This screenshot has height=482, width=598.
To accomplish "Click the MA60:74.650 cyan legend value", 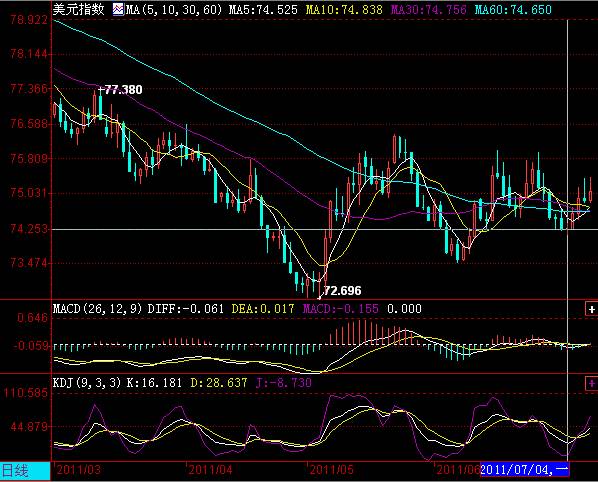I will [x=513, y=10].
